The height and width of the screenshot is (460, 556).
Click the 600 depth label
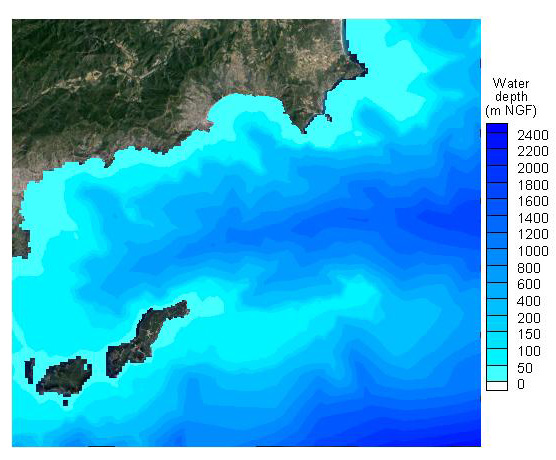point(529,284)
